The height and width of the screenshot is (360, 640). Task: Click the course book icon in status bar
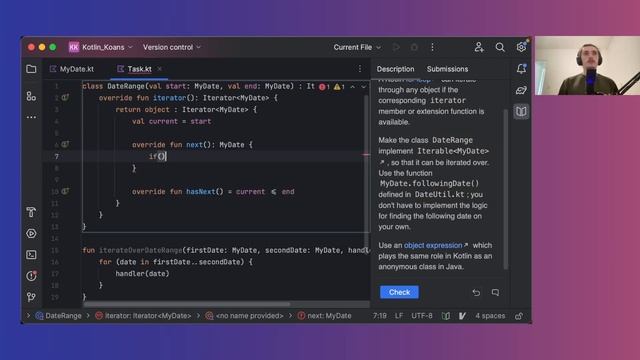pos(446,316)
